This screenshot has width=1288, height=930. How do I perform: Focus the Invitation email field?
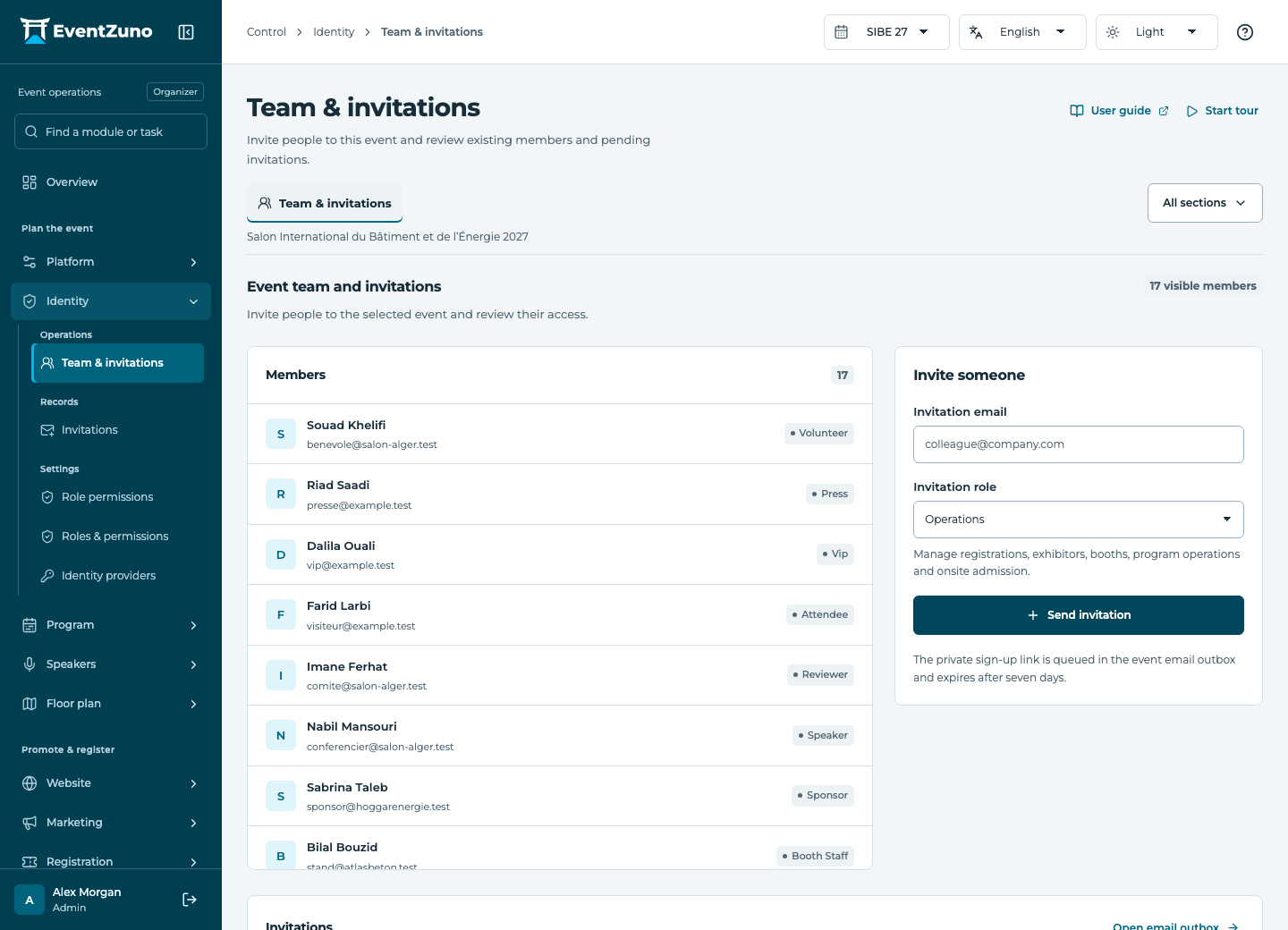tap(1079, 444)
